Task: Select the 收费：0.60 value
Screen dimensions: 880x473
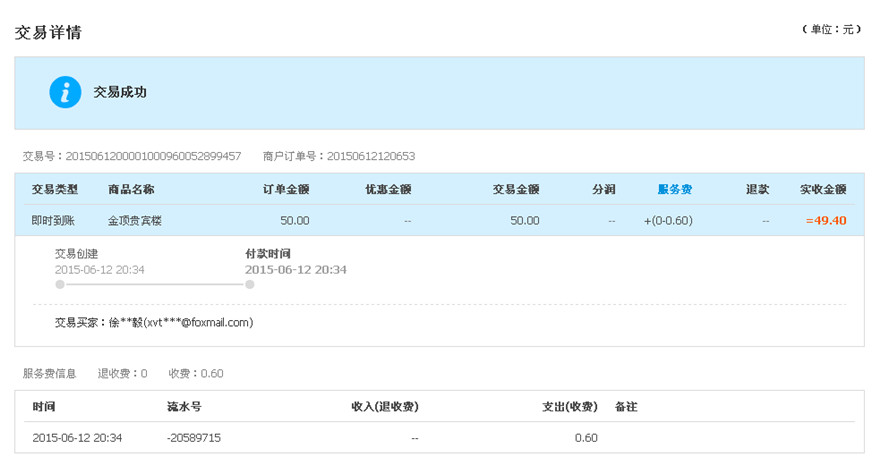Action: pos(196,374)
